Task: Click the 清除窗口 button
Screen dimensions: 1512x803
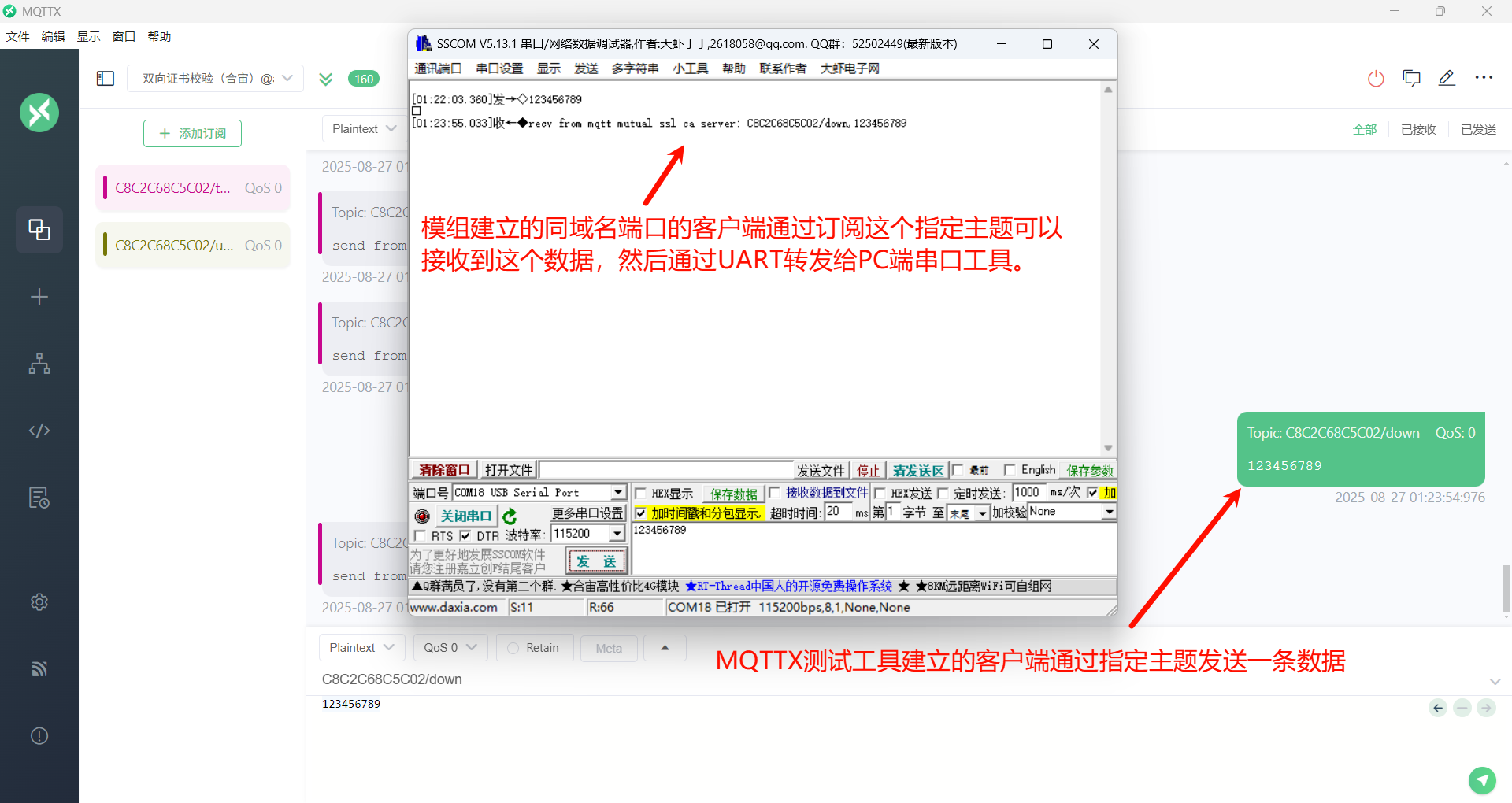Action: 443,470
